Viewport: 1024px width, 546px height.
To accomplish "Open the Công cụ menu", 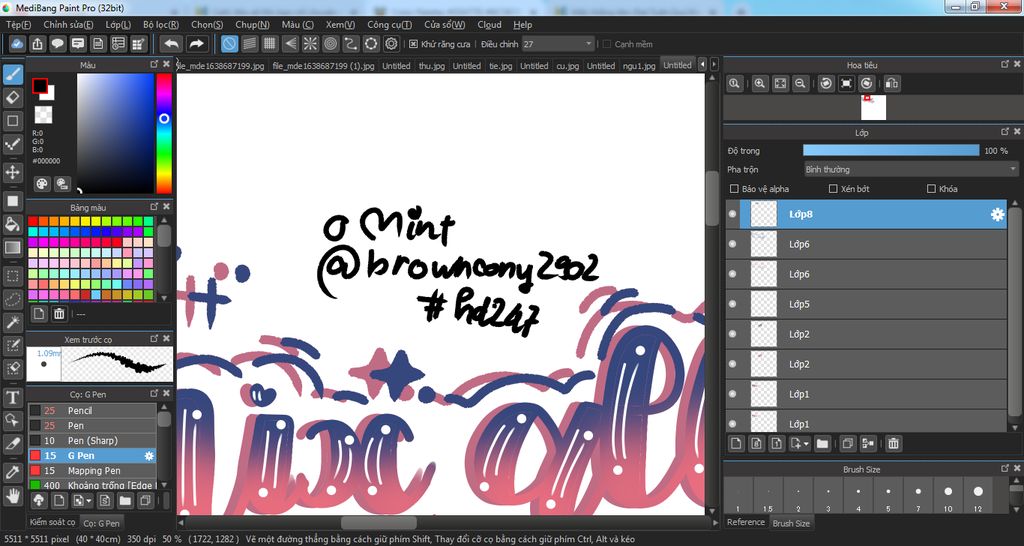I will point(389,25).
